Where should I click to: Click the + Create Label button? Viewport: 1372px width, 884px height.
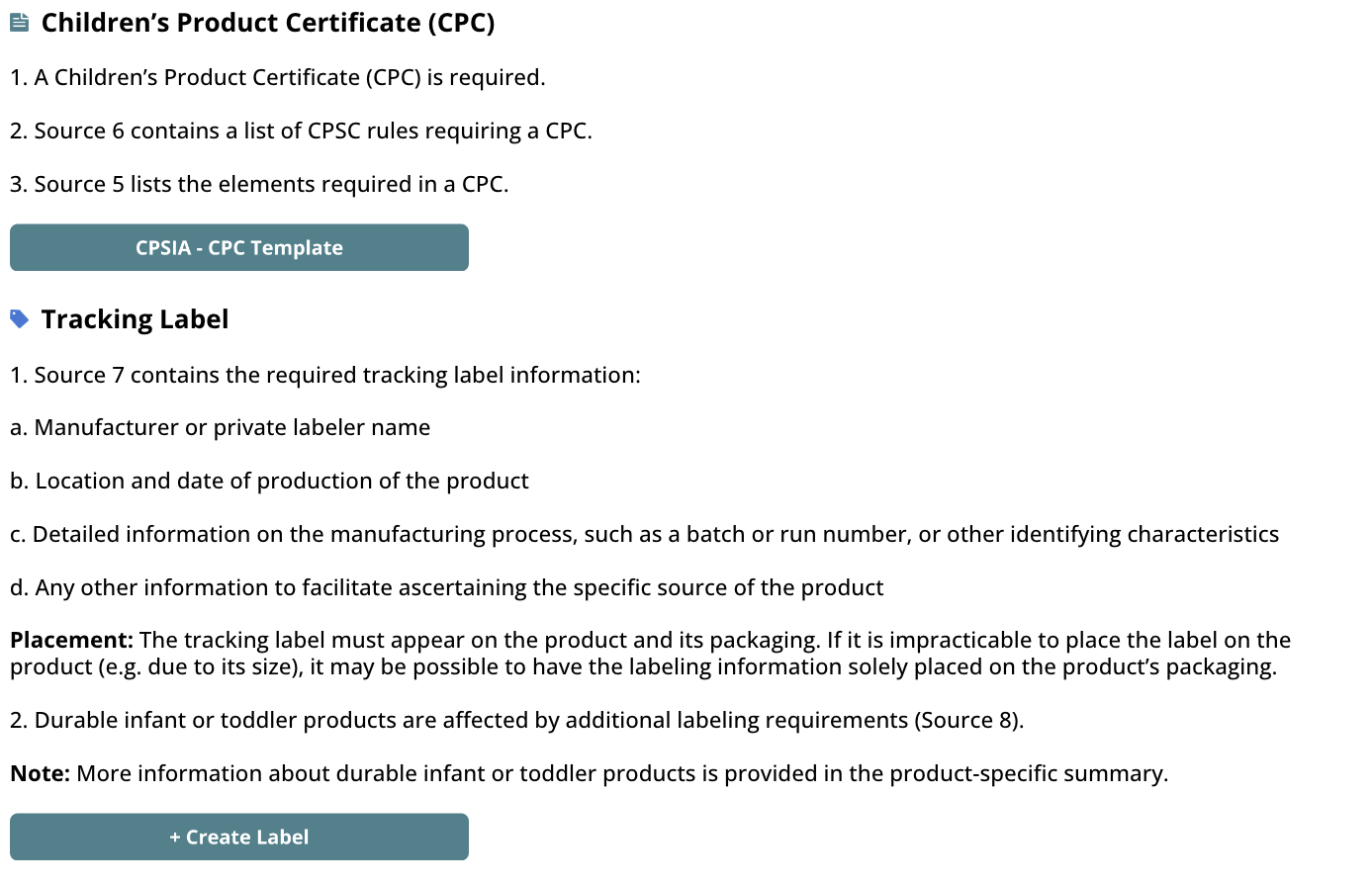click(239, 837)
